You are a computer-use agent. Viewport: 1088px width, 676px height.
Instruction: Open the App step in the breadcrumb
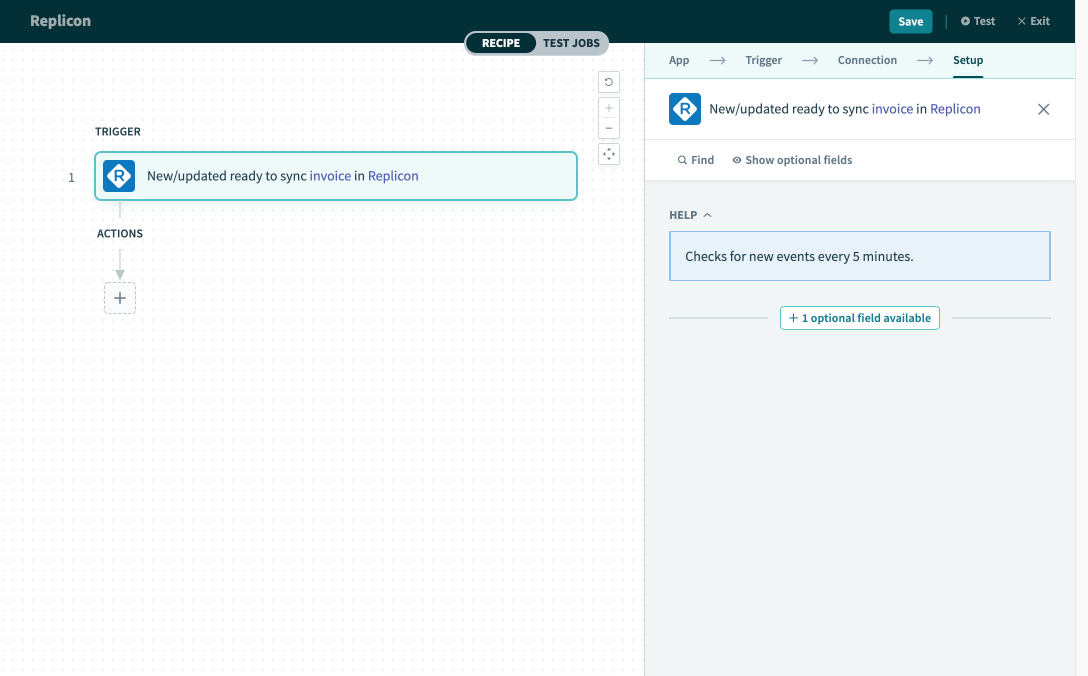pos(679,60)
